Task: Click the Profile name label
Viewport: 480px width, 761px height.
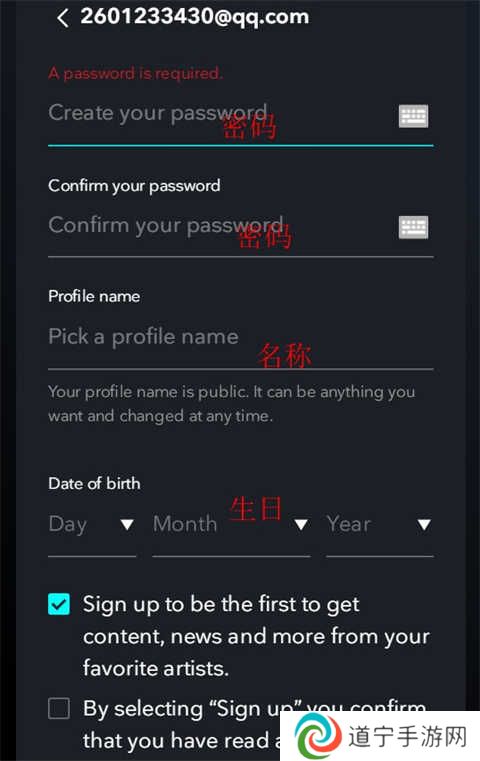Action: 94,296
